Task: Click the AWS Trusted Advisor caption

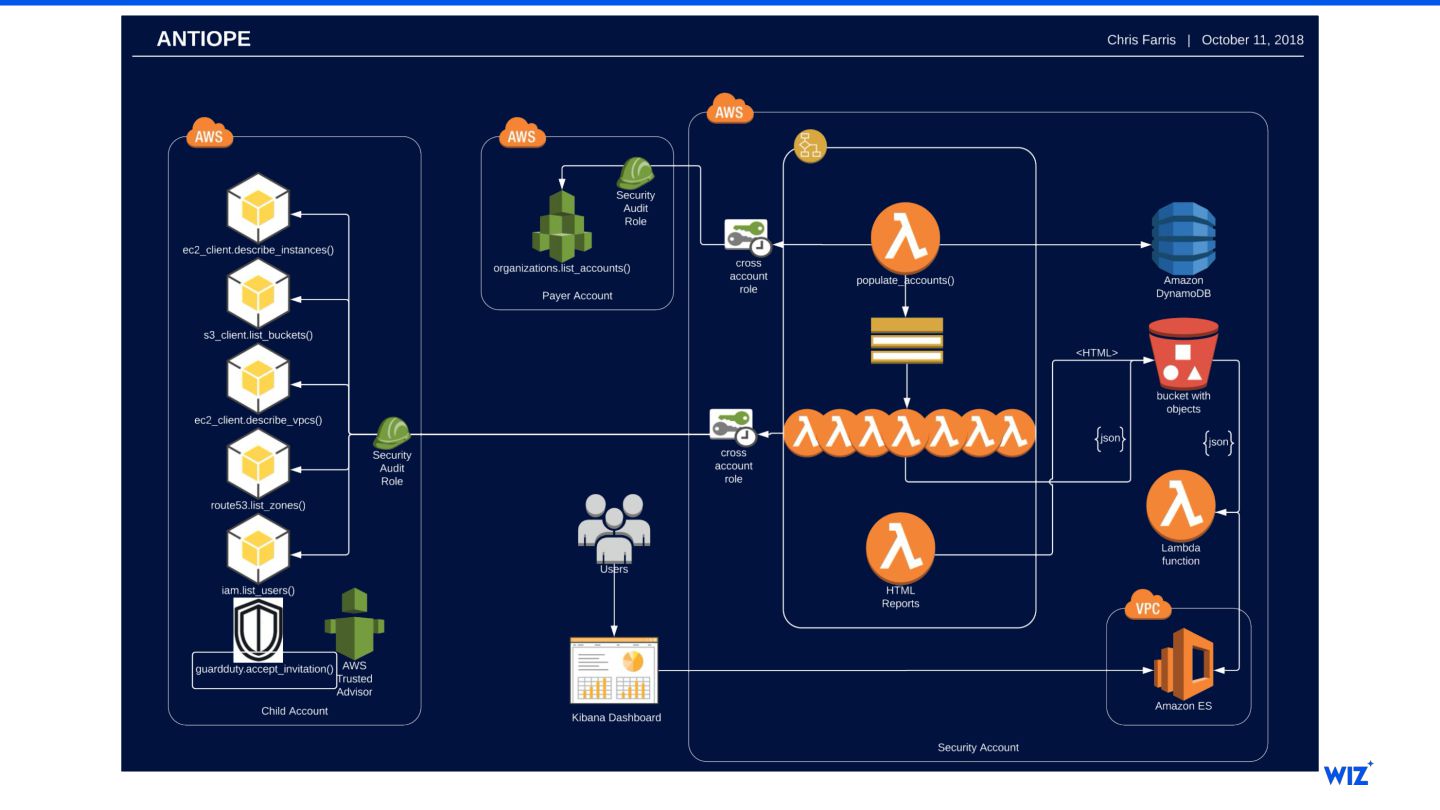Action: (x=355, y=679)
